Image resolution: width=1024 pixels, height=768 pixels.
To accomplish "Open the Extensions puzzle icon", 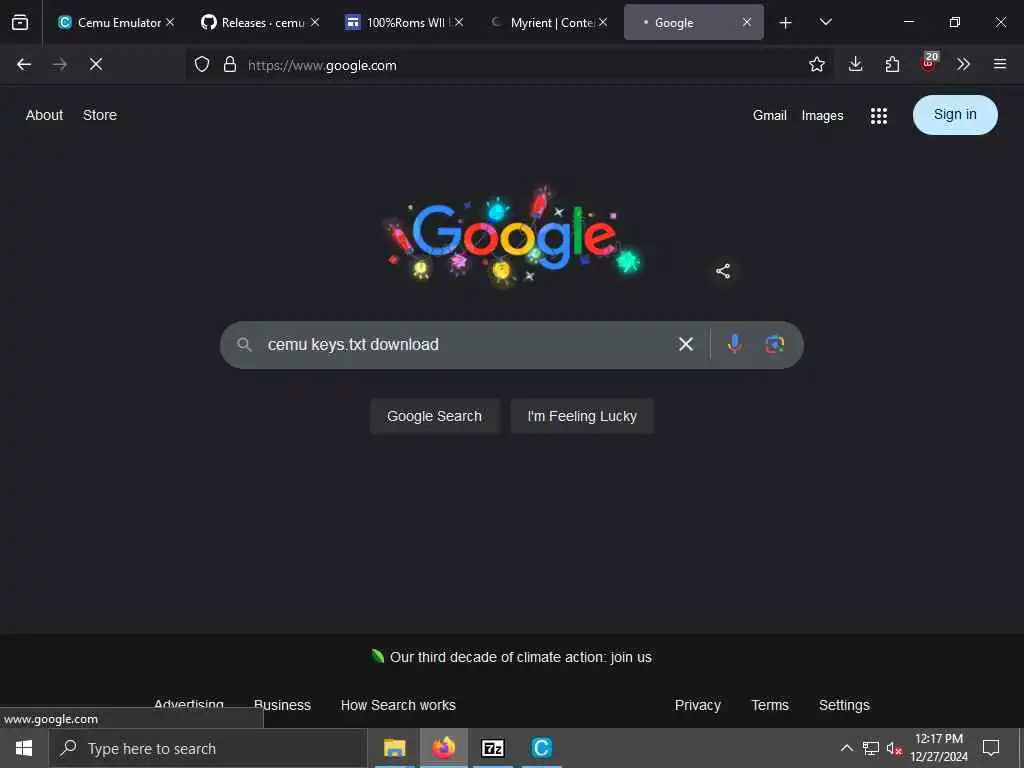I will point(892,64).
